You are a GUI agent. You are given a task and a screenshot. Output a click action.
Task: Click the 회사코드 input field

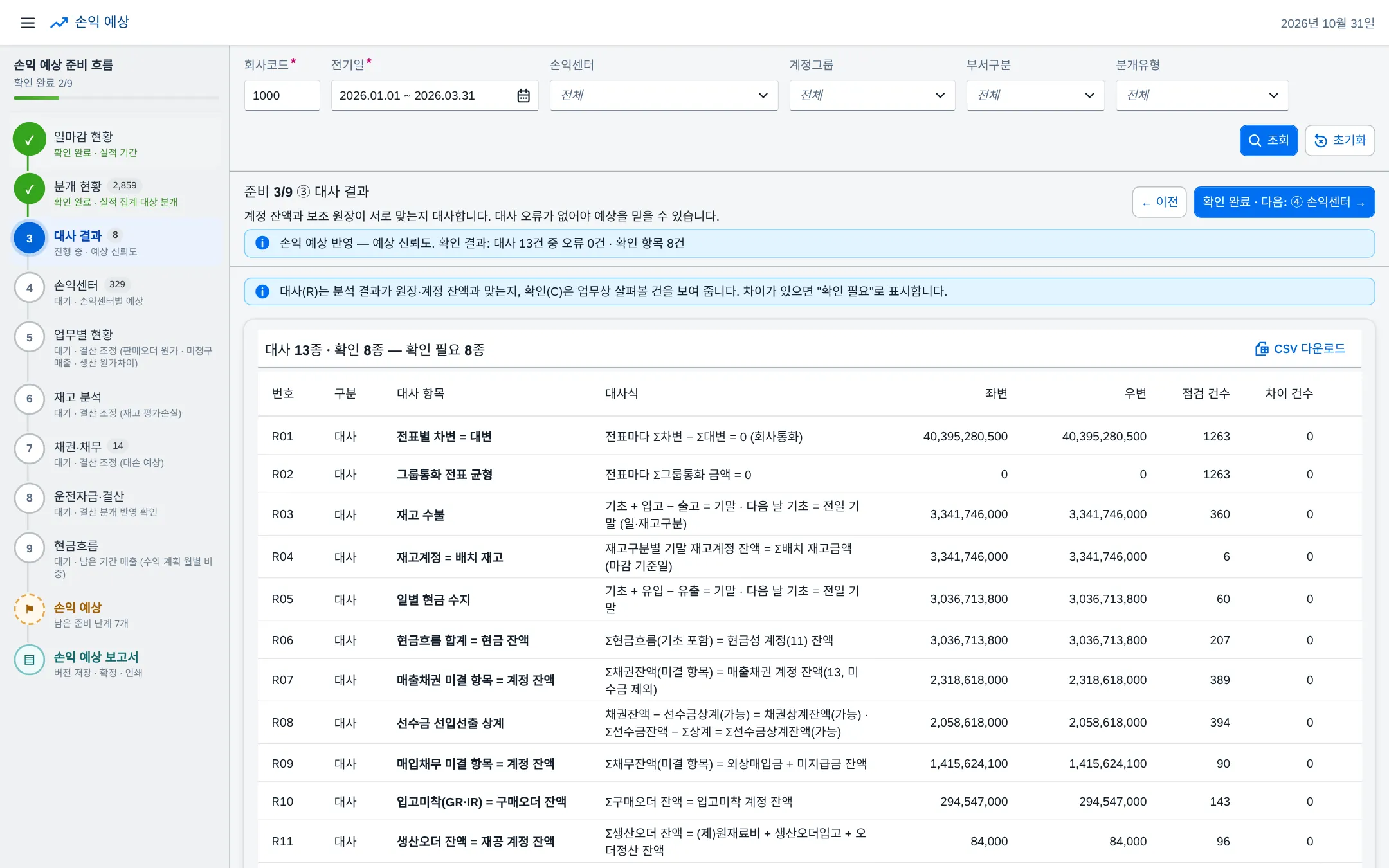pyautogui.click(x=282, y=96)
